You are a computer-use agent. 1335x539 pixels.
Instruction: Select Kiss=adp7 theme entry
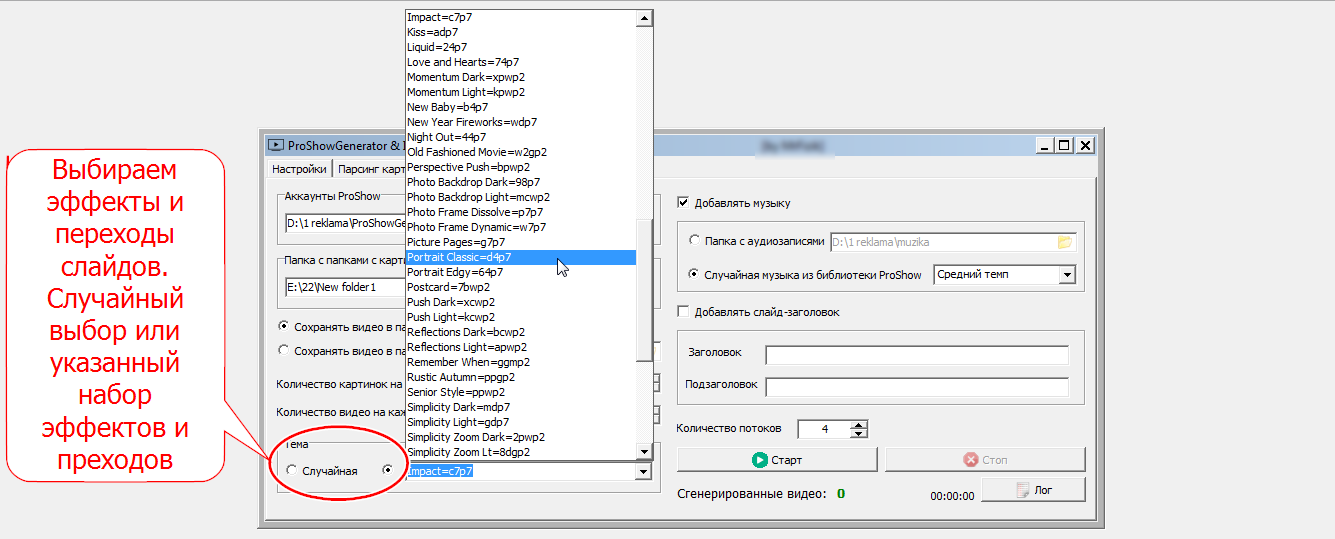[x=521, y=32]
